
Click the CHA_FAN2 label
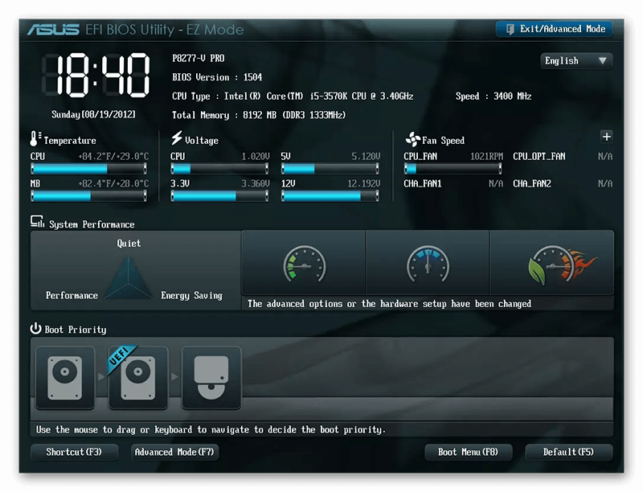pyautogui.click(x=532, y=184)
